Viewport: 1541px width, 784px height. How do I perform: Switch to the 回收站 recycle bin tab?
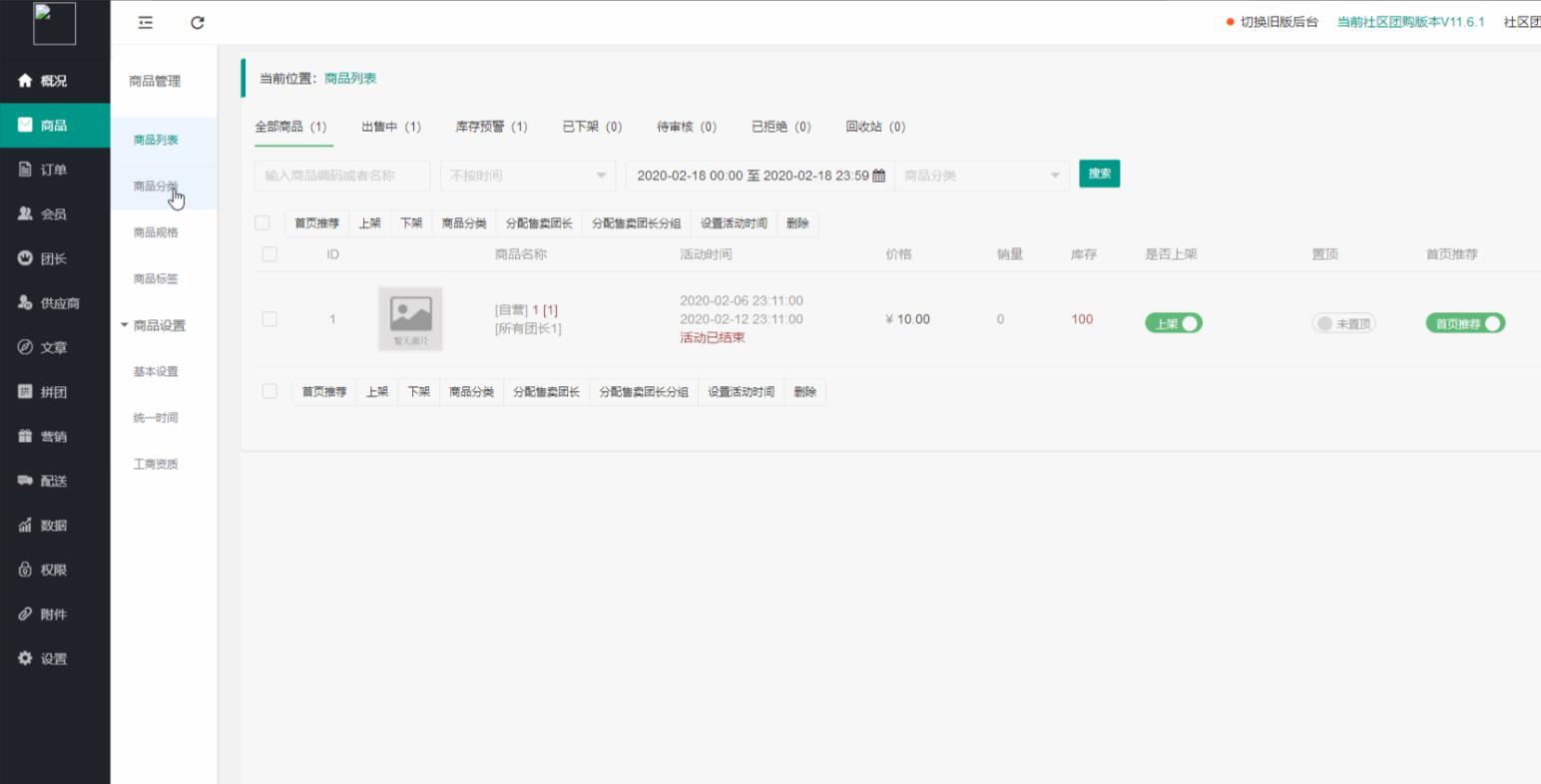[875, 127]
